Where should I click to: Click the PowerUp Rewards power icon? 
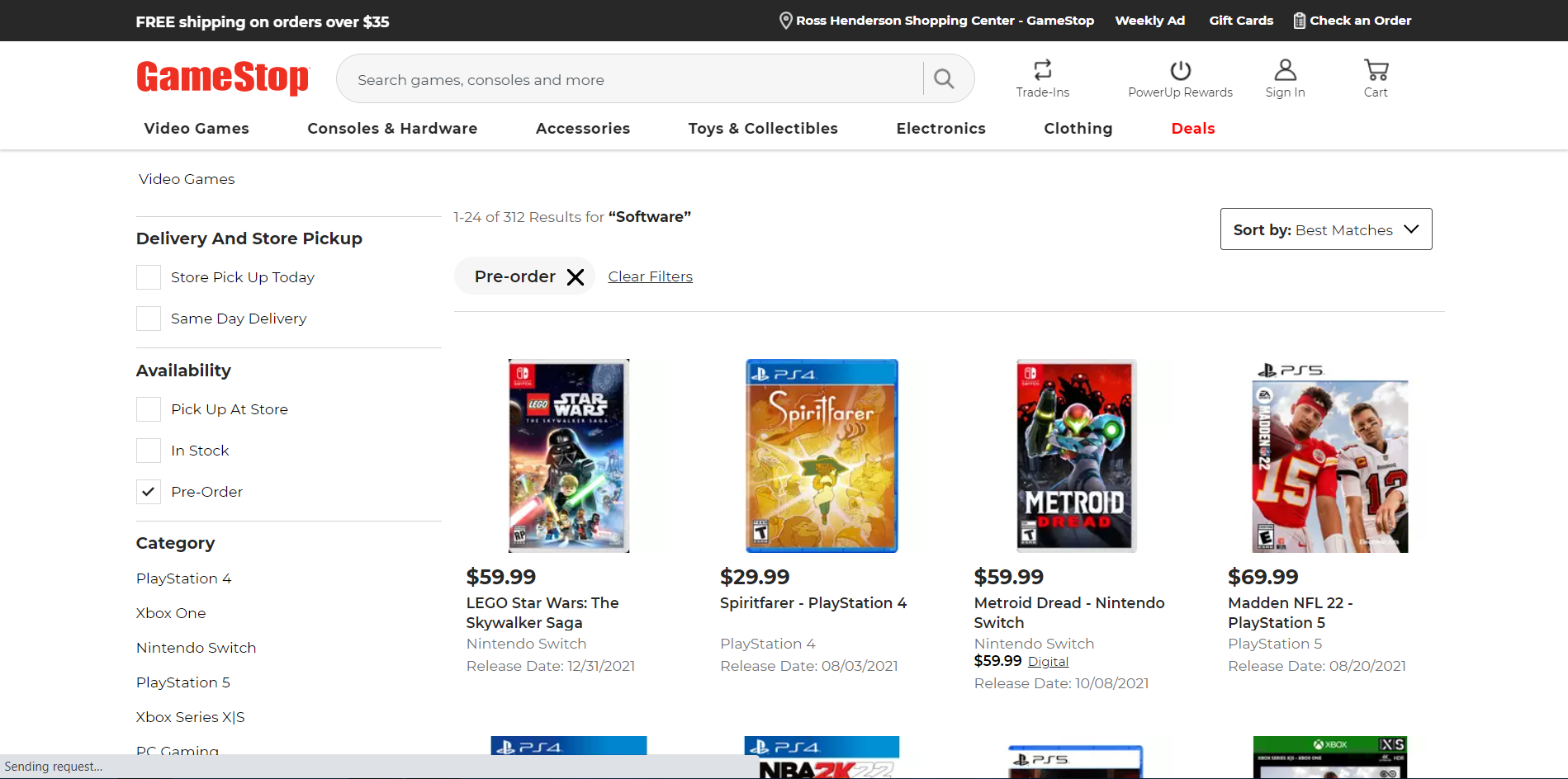tap(1180, 70)
